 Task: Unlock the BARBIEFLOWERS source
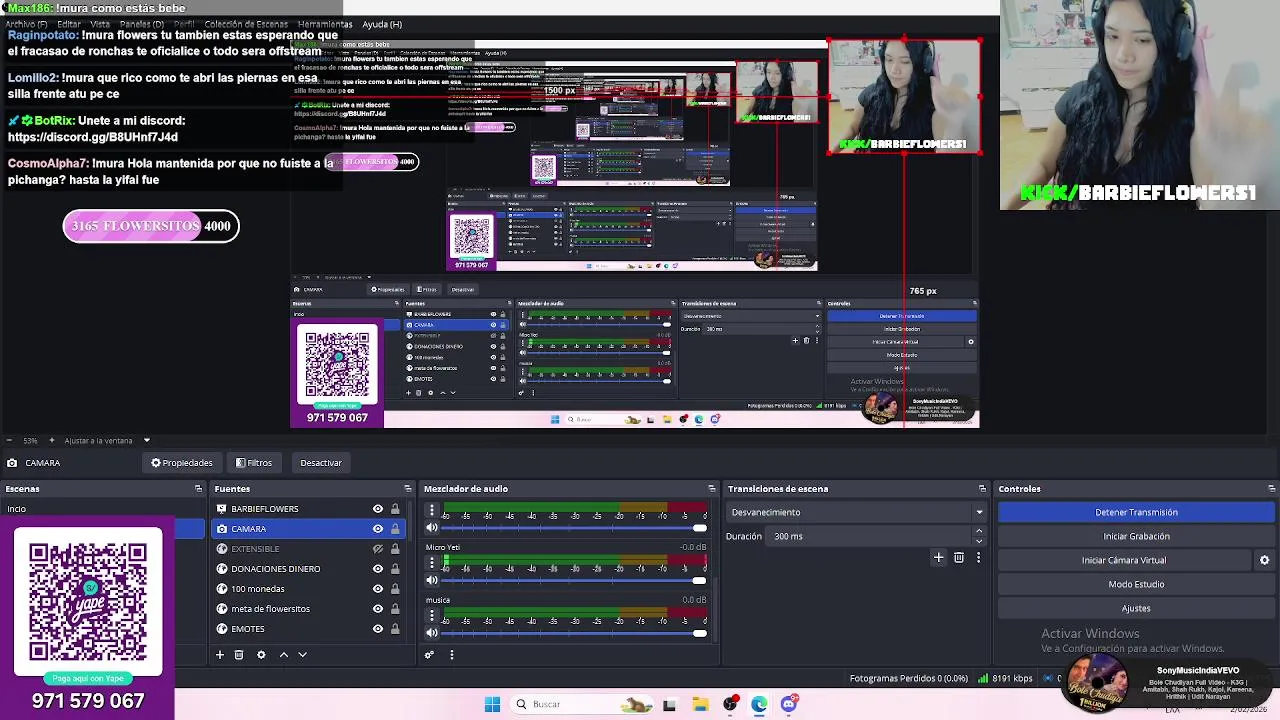(395, 509)
